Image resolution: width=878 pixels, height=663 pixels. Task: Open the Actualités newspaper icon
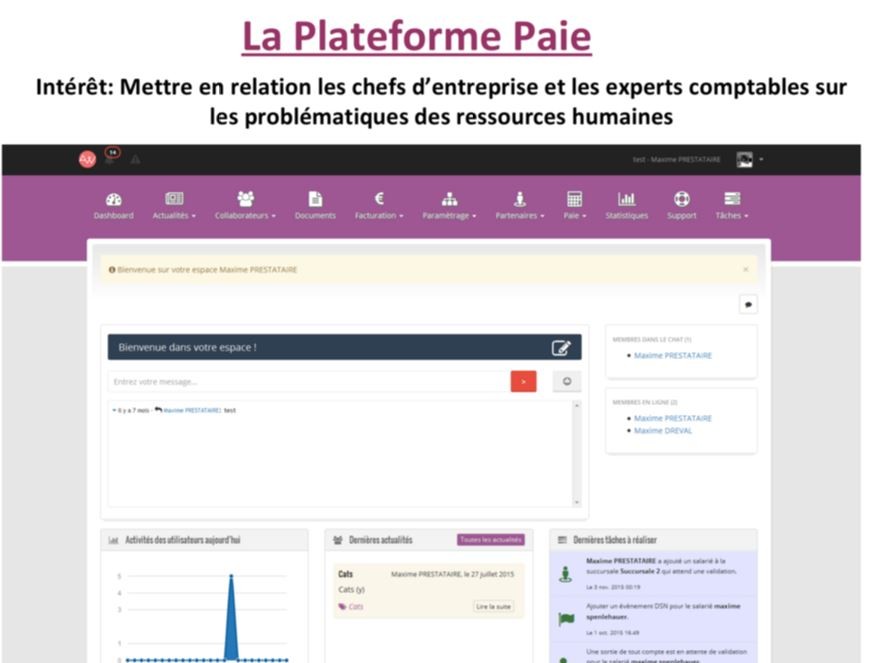174,198
